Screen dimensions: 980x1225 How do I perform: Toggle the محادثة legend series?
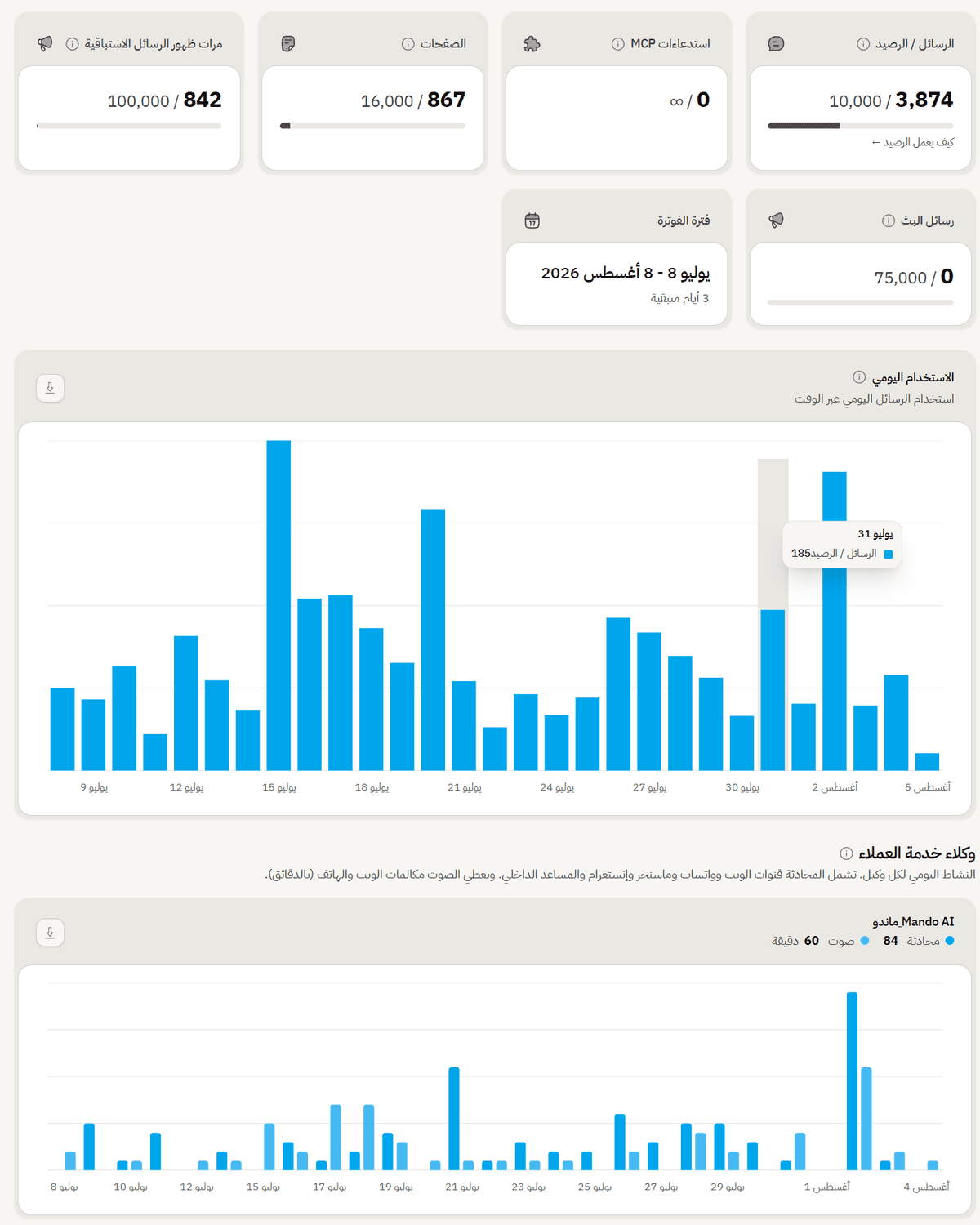click(919, 941)
